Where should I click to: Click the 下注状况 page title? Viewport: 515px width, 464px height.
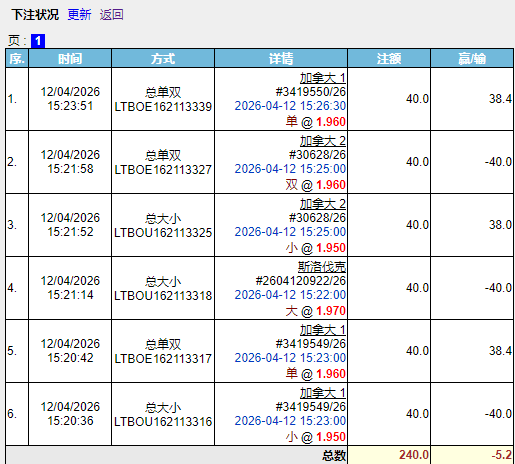(35, 15)
